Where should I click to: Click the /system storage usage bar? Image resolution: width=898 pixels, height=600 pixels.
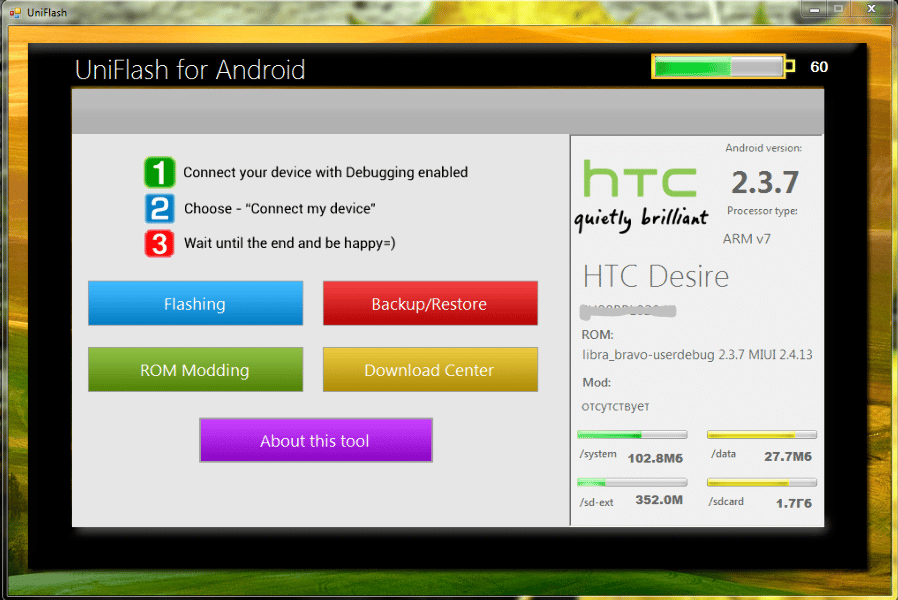click(632, 435)
